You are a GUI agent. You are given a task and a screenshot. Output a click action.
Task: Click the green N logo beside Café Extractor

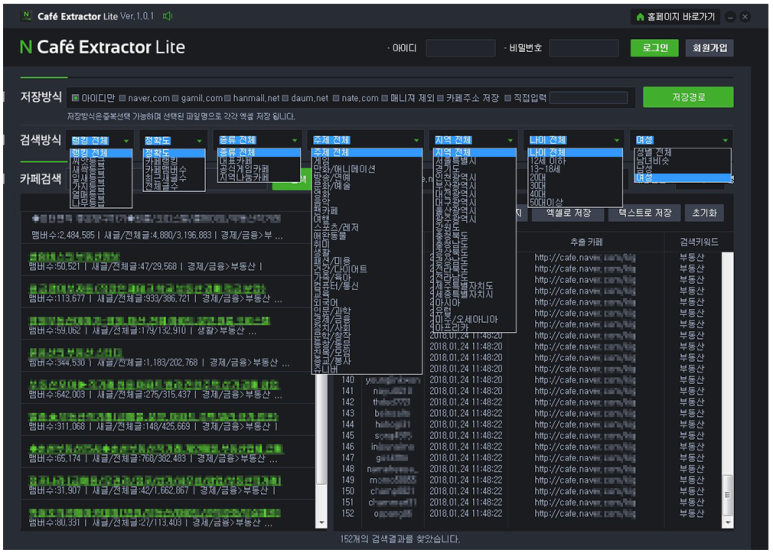click(26, 47)
